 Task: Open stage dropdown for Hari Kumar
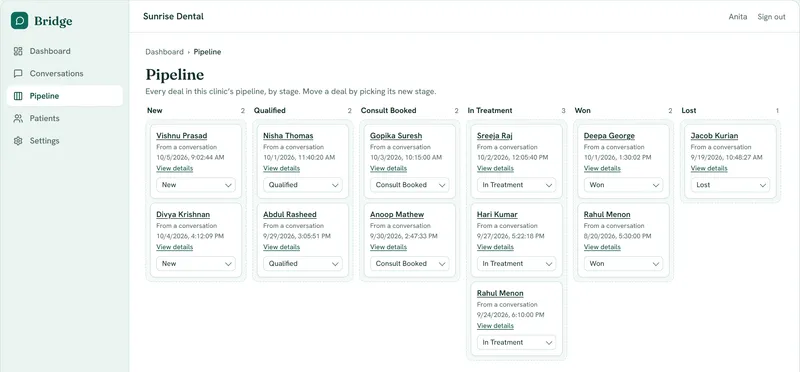[x=516, y=264]
